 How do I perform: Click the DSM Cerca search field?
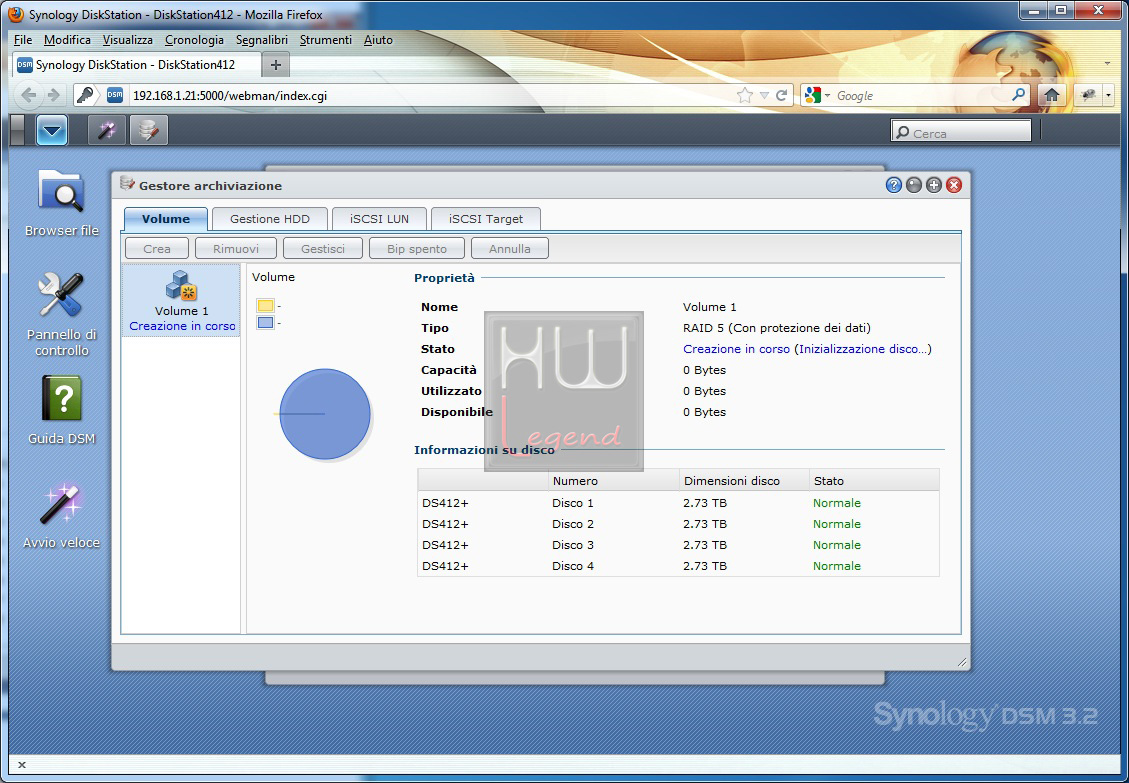[961, 132]
